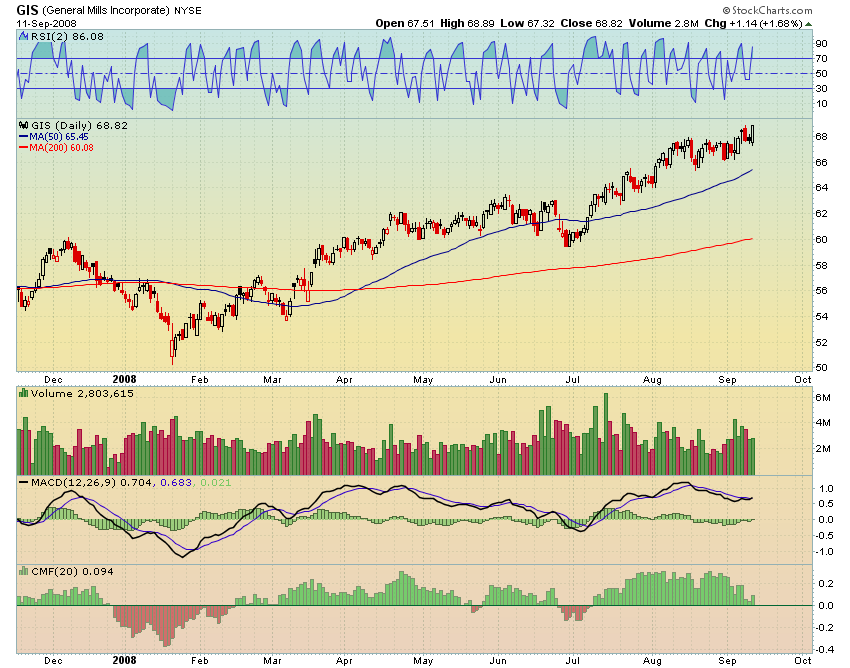Click the 0.5 tick on the MACD axis

(x=826, y=504)
